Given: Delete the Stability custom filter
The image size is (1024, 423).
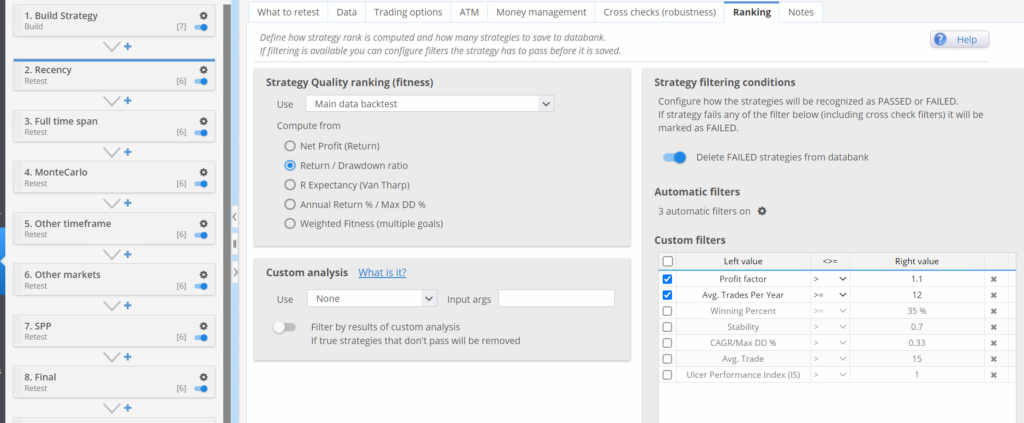Looking at the screenshot, I should [993, 326].
